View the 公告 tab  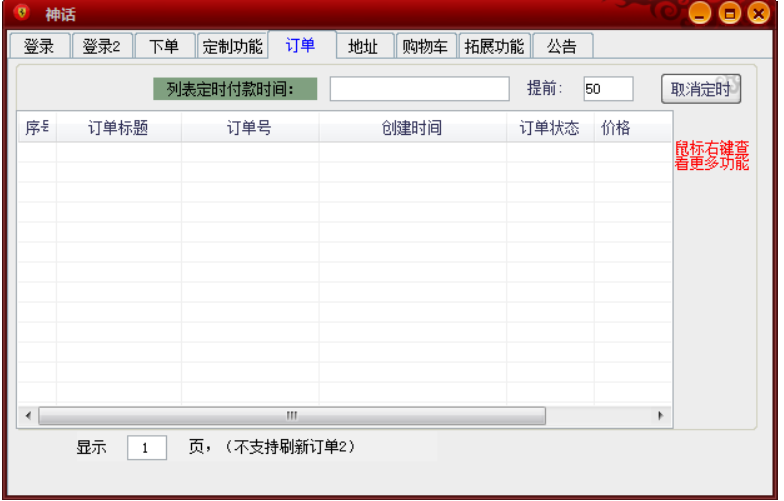562,46
